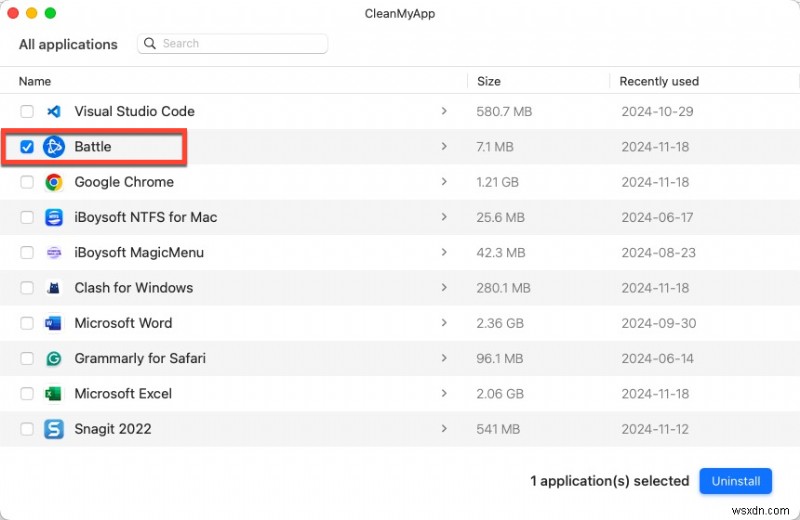
Task: Click the Google Chrome app icon
Action: [x=54, y=182]
